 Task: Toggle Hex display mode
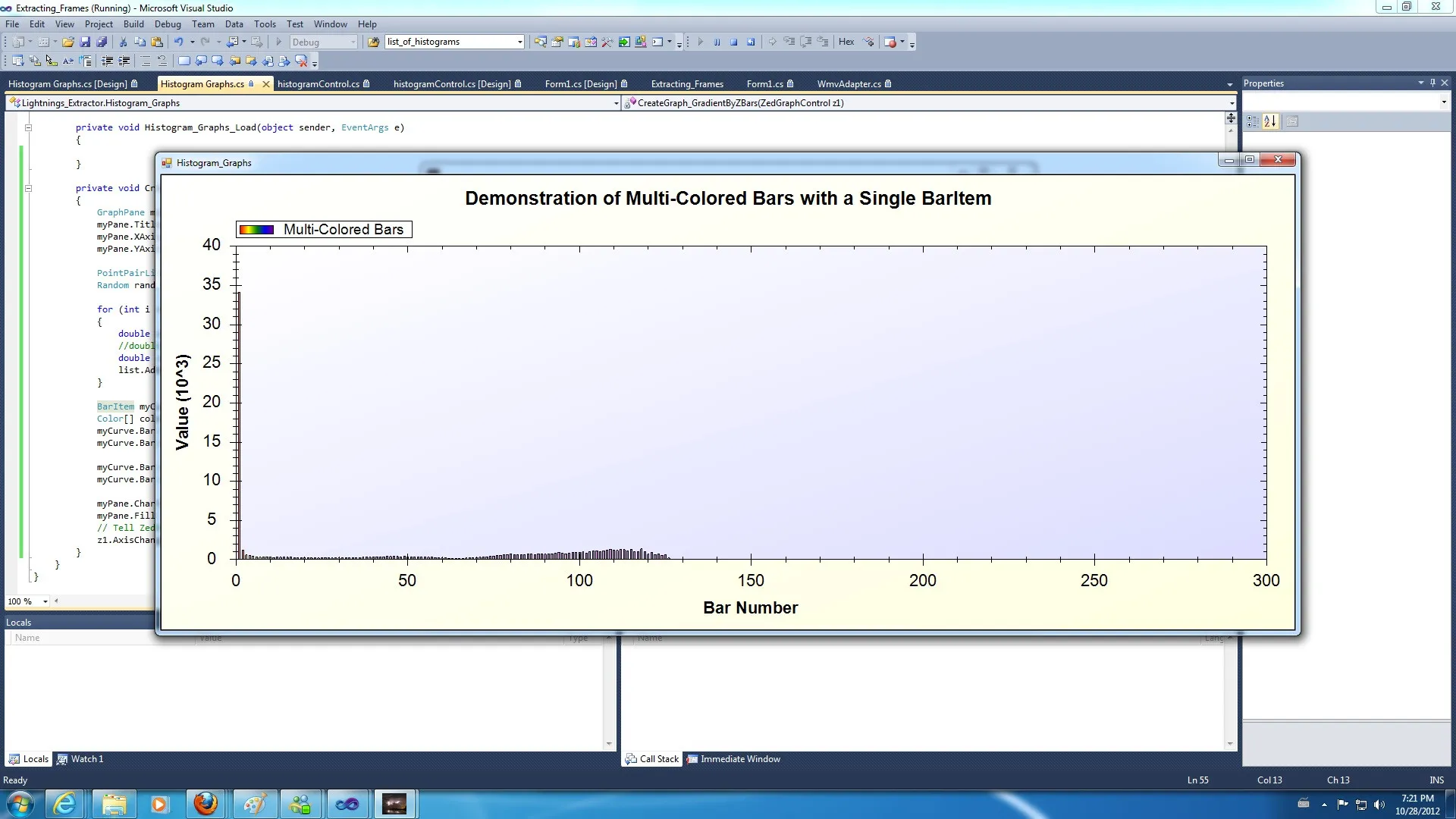coord(846,42)
